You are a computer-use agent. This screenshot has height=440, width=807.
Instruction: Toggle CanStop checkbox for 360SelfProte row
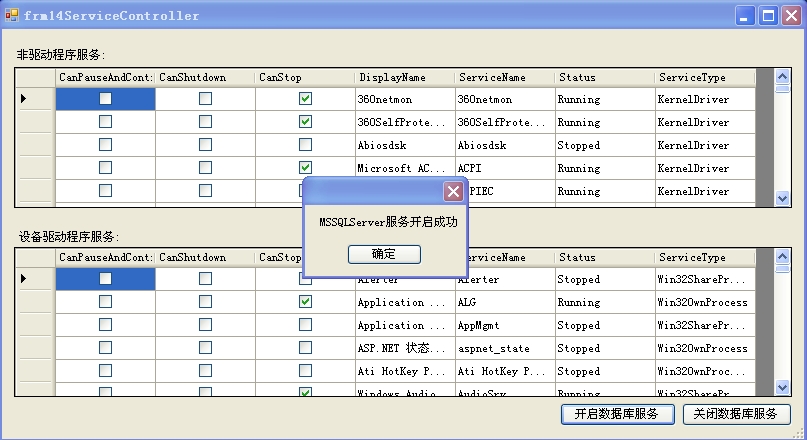(x=305, y=121)
